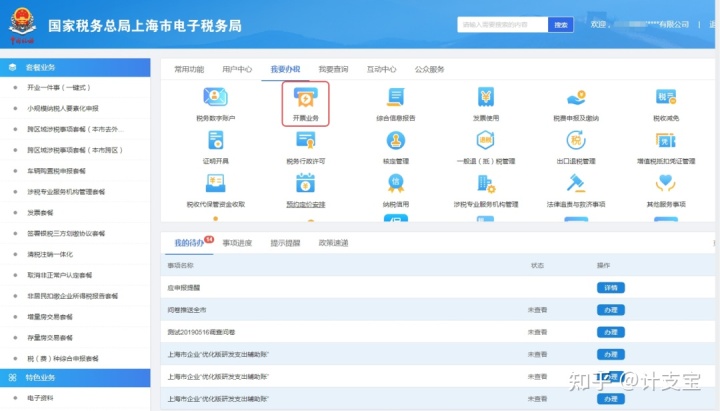Expand the 特色业务 sidebar section
The width and height of the screenshot is (720, 411).
[75, 377]
